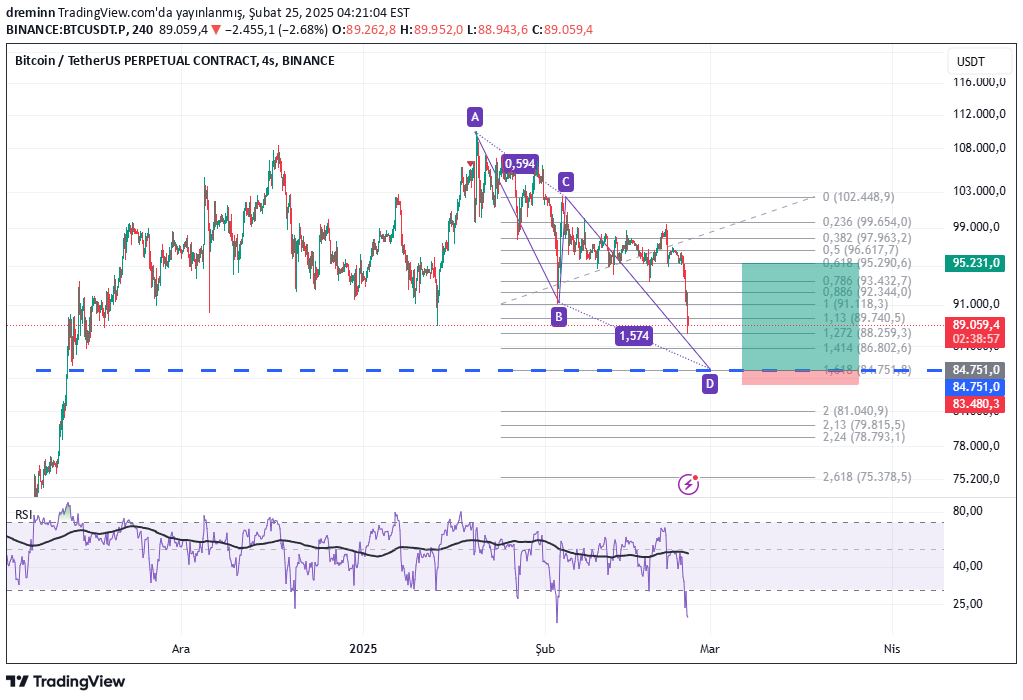Select the C pattern point marker

click(565, 181)
